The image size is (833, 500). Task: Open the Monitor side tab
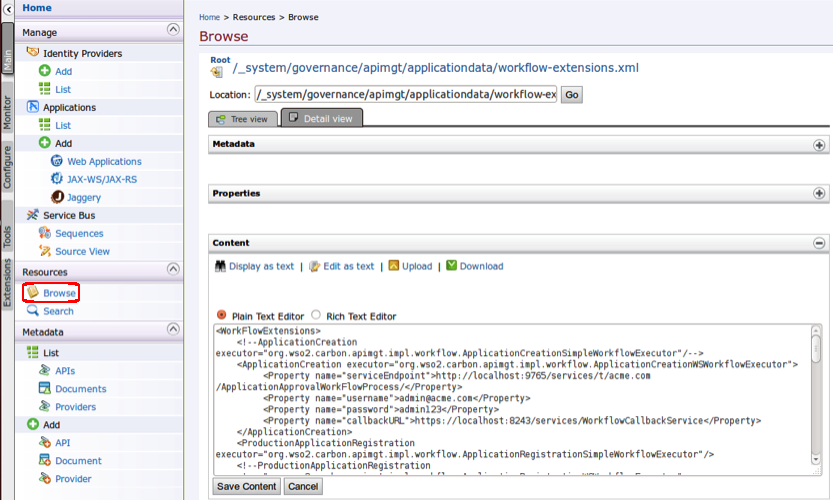pyautogui.click(x=7, y=113)
